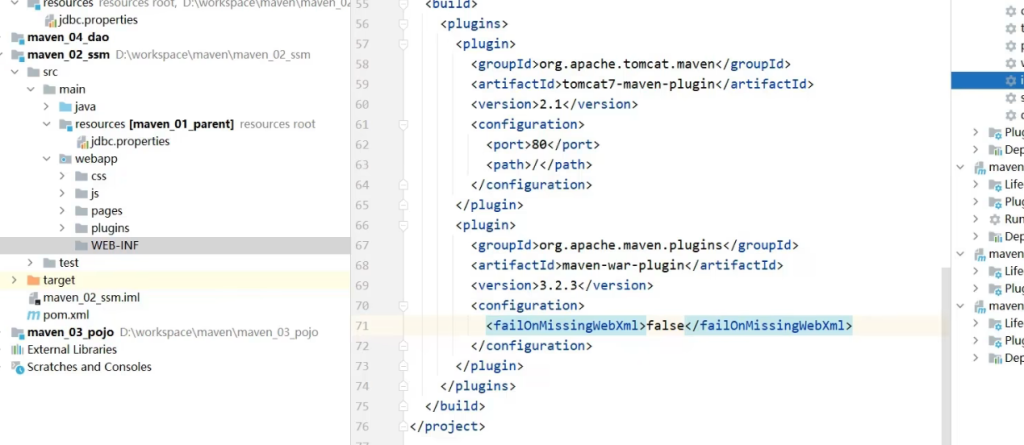Click jdbc.properties icon under maven_02_ssm resources
The image size is (1024, 445).
pyautogui.click(x=81, y=141)
